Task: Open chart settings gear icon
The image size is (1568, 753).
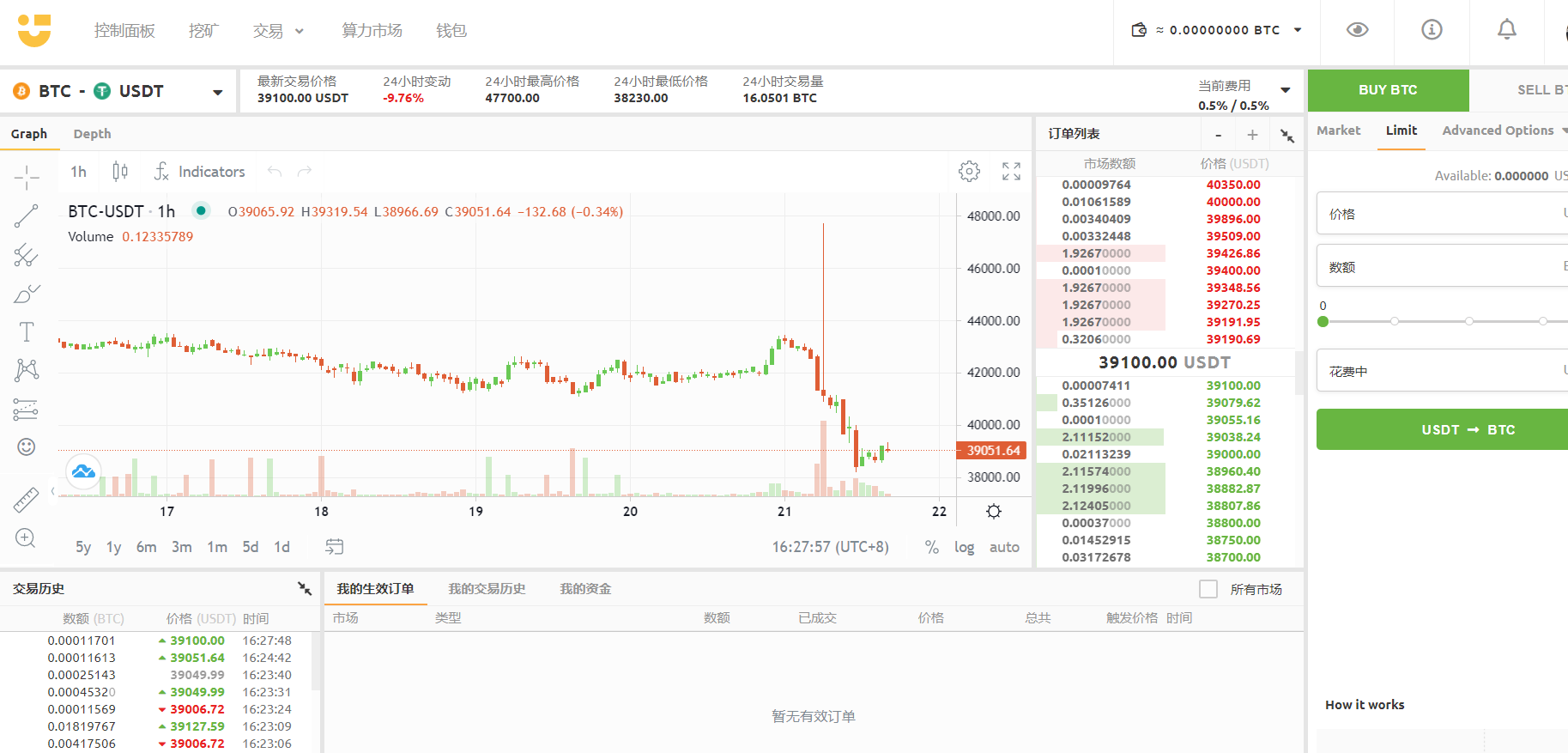Action: point(969,172)
